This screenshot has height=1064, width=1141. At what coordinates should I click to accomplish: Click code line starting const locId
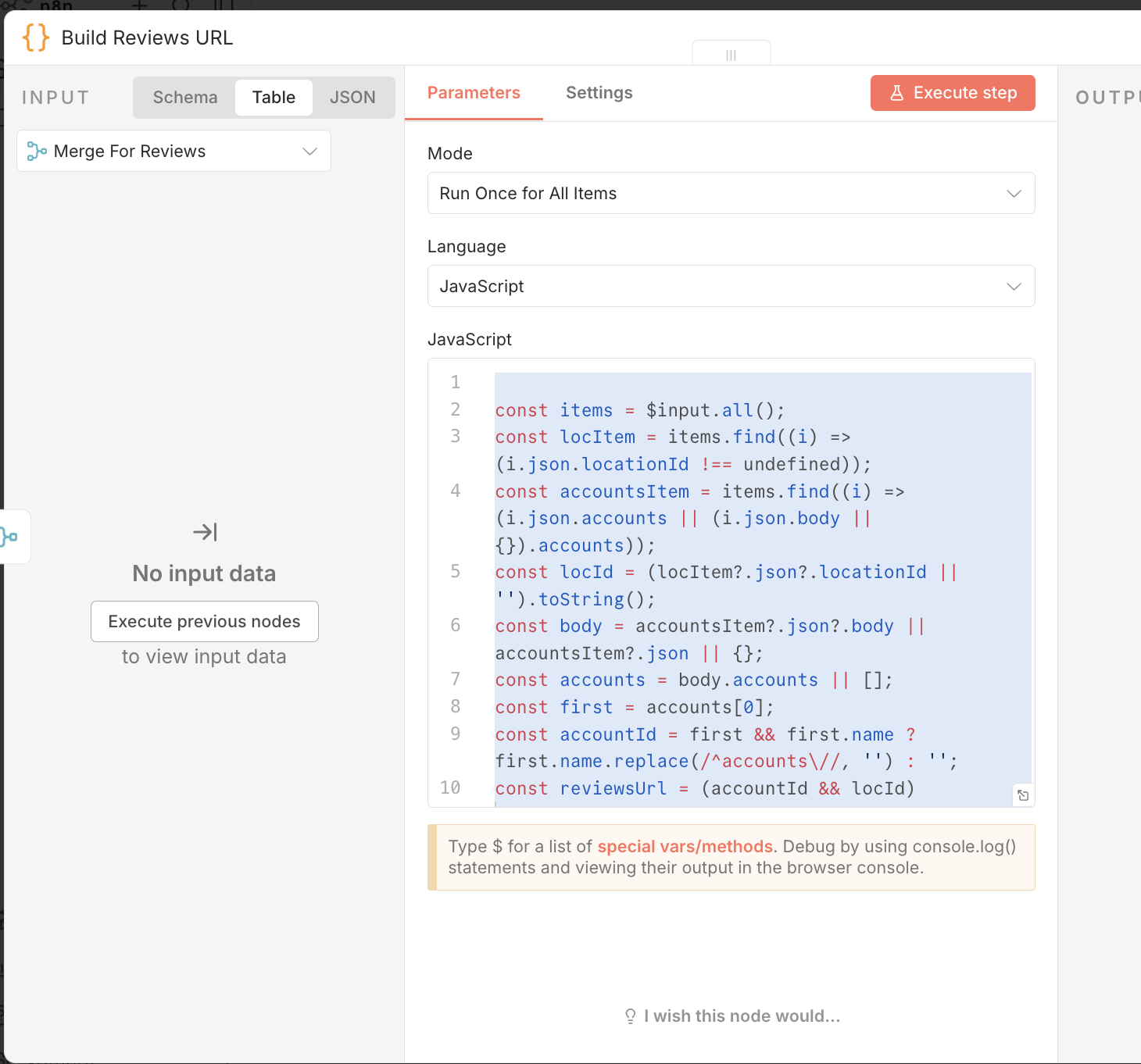[x=726, y=585]
